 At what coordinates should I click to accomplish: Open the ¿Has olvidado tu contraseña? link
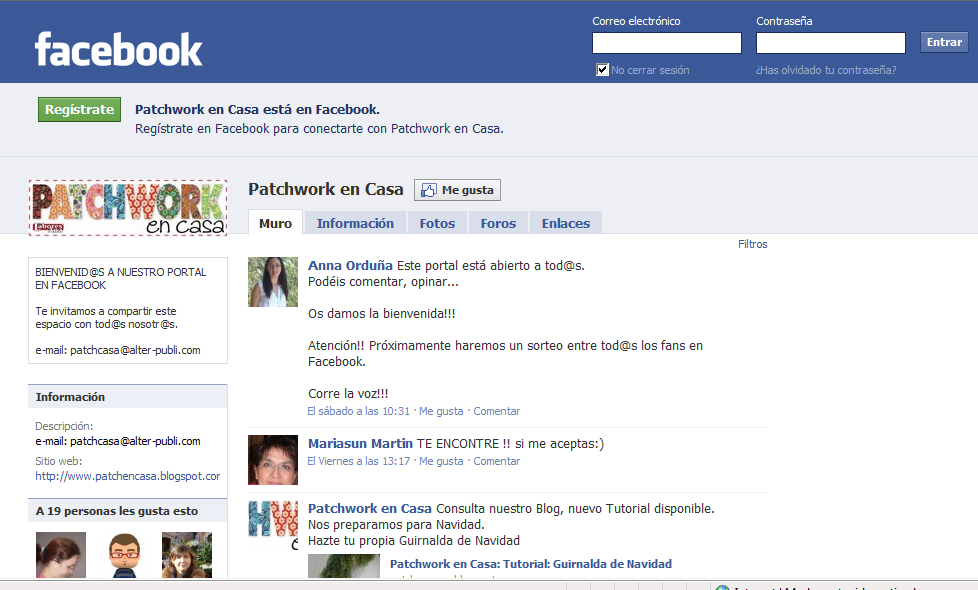point(826,70)
